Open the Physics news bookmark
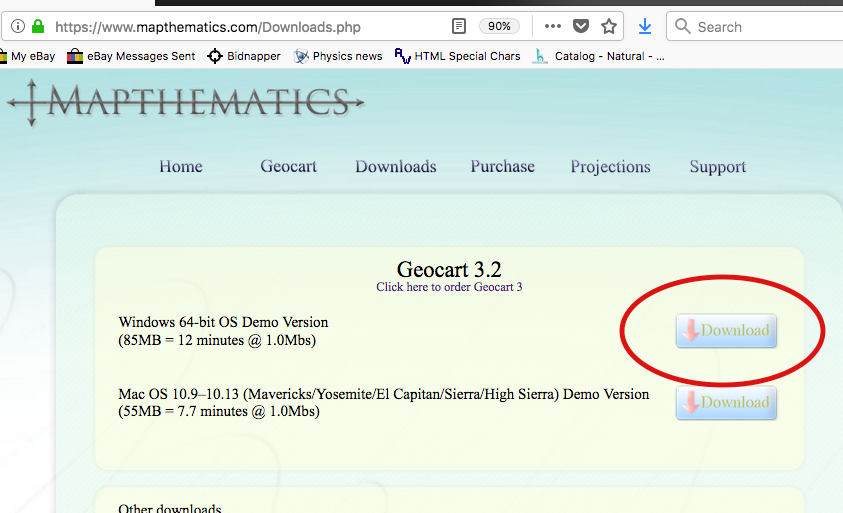Image resolution: width=843 pixels, height=513 pixels. pyautogui.click(x=337, y=56)
